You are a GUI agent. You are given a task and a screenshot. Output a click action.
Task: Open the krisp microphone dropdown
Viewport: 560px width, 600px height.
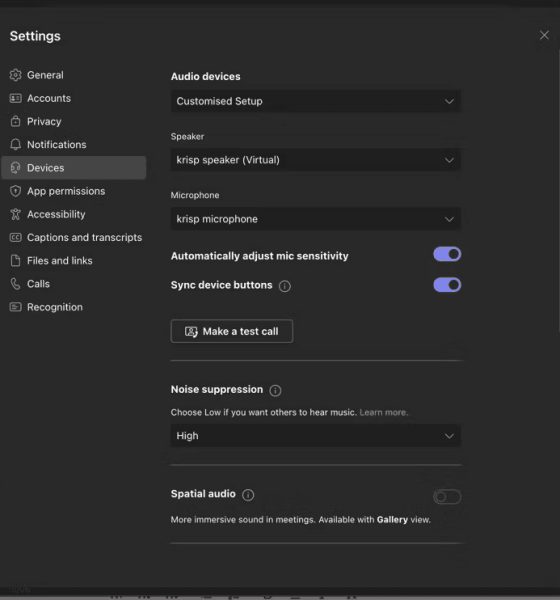tap(316, 219)
